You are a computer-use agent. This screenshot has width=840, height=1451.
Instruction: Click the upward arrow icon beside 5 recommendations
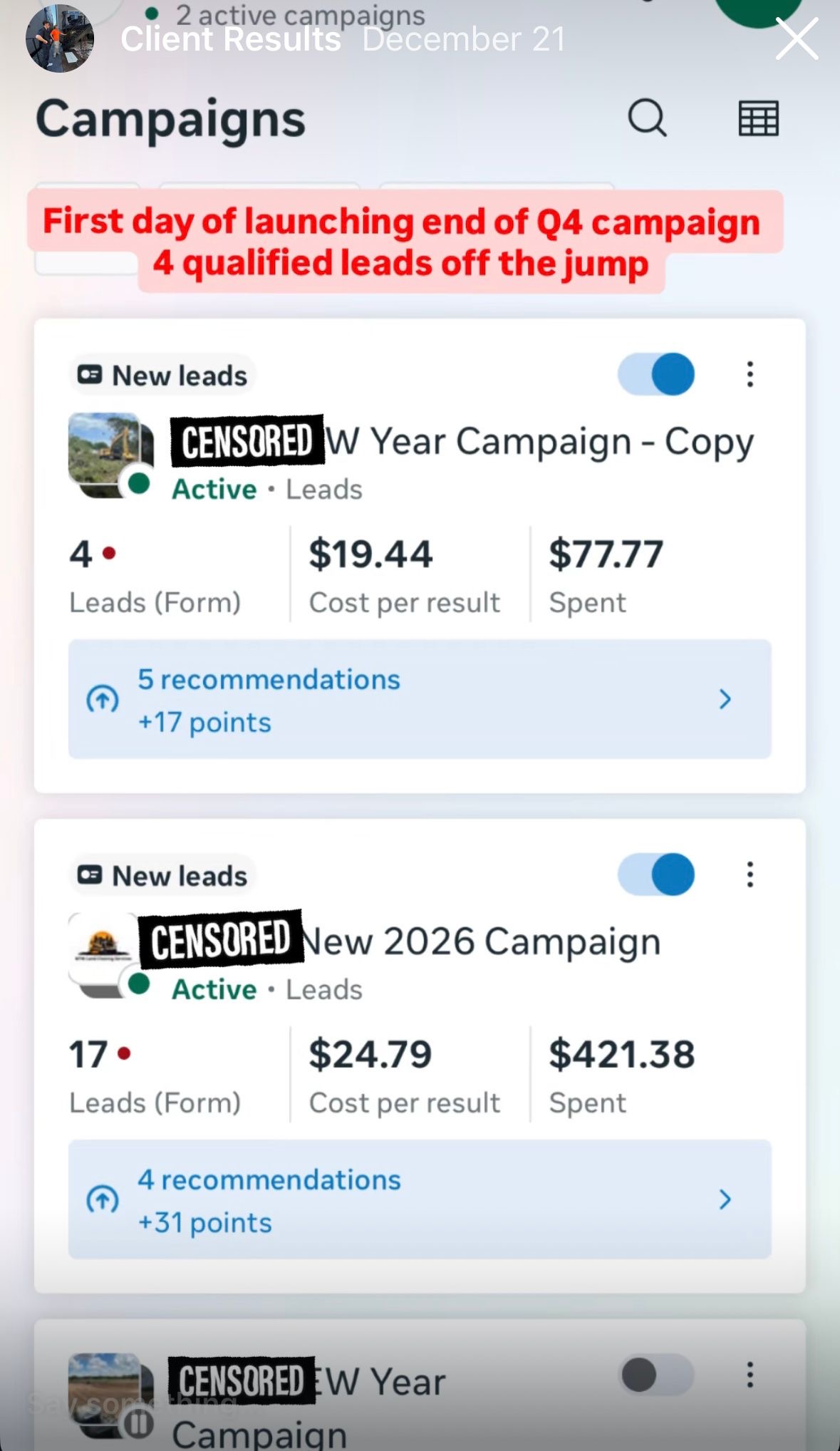103,699
